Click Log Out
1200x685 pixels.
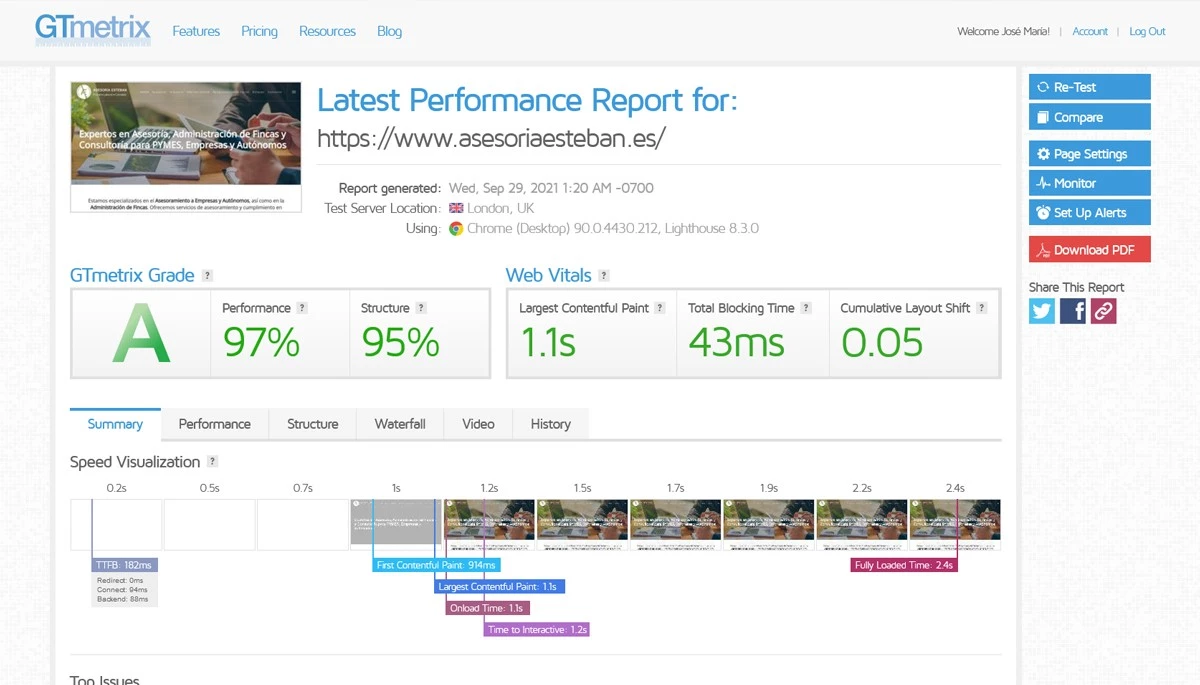coord(1147,31)
